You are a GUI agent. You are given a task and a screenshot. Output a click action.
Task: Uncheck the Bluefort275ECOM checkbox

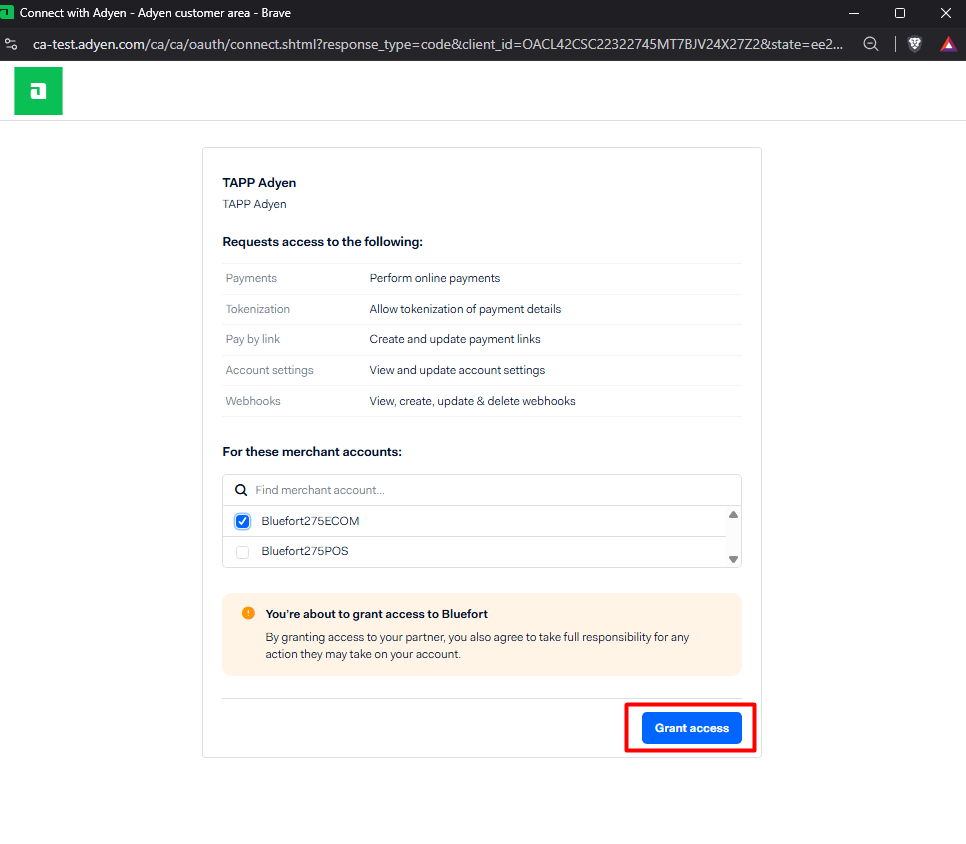click(x=242, y=521)
